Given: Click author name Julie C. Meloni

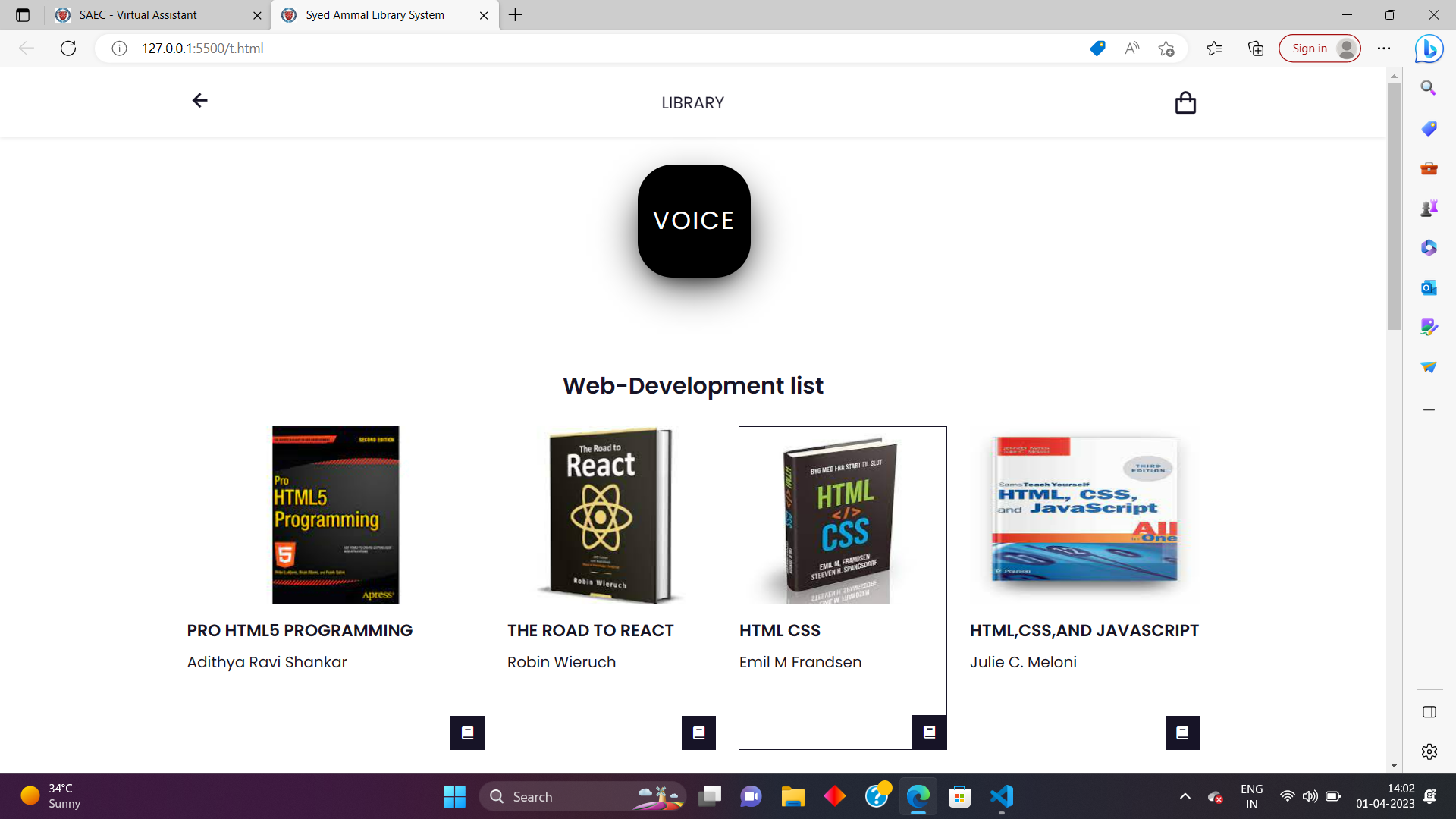Looking at the screenshot, I should (1023, 662).
